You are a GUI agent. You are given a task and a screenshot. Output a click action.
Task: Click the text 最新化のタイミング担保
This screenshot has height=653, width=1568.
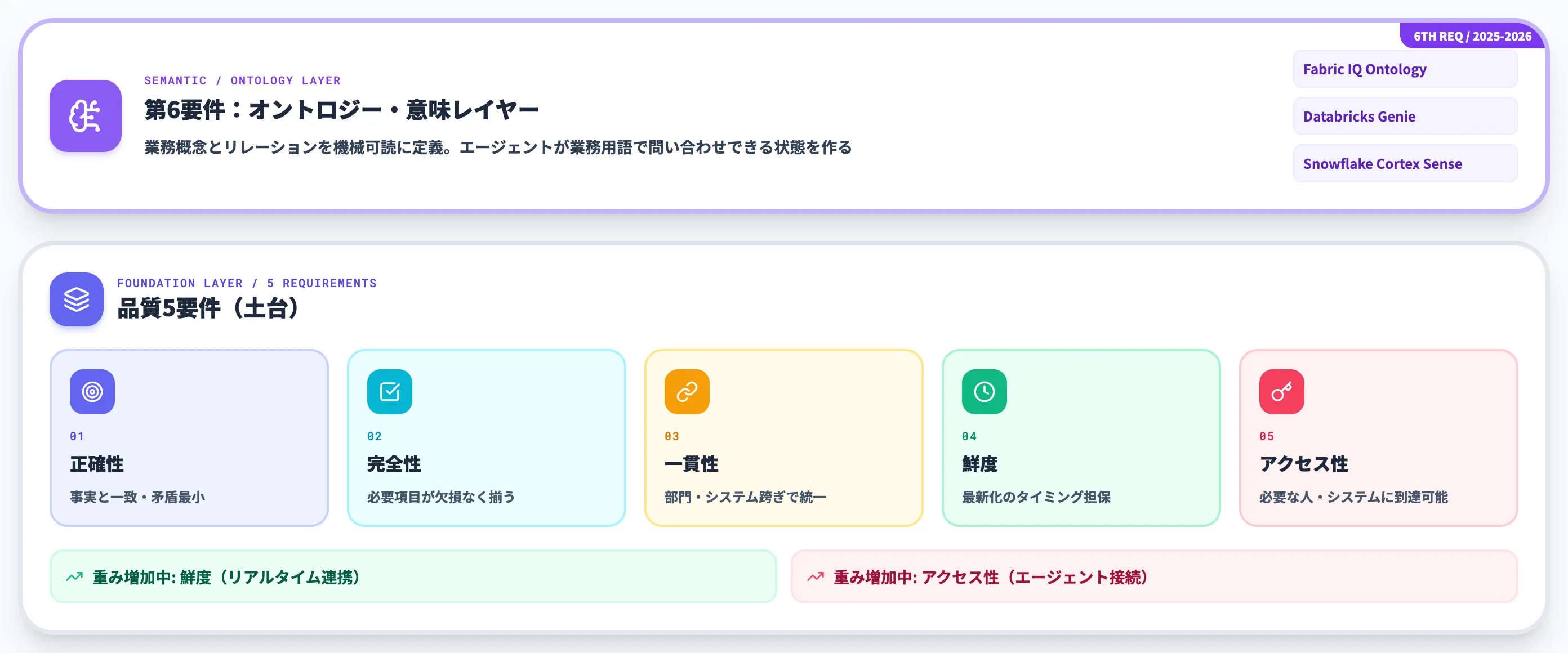click(x=1036, y=497)
